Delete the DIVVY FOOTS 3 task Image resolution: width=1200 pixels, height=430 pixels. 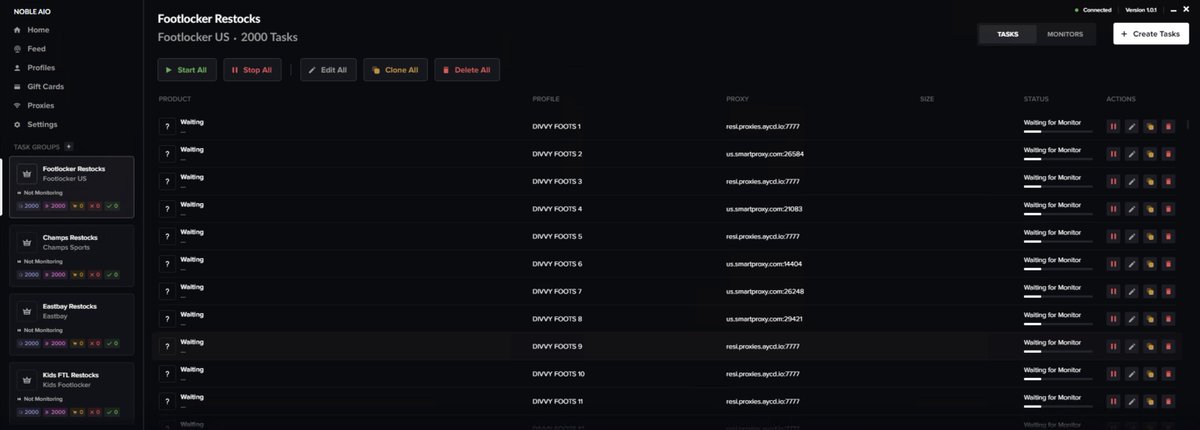(x=1167, y=181)
